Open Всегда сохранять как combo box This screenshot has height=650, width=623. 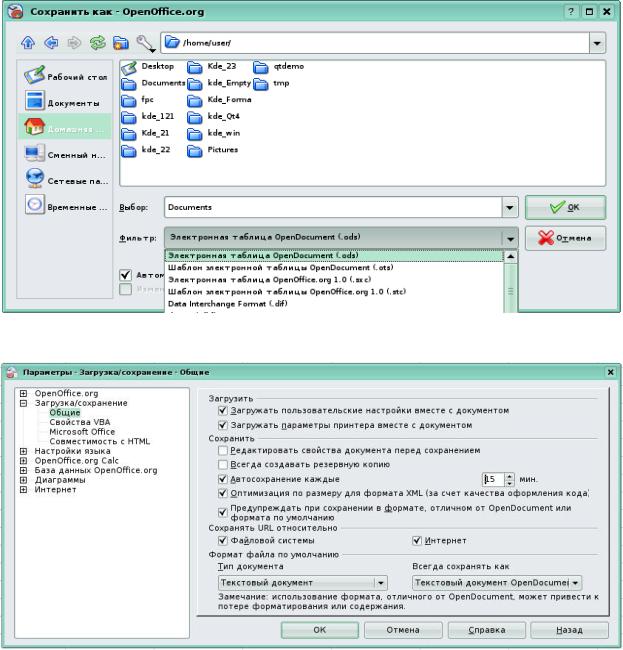(x=497, y=583)
